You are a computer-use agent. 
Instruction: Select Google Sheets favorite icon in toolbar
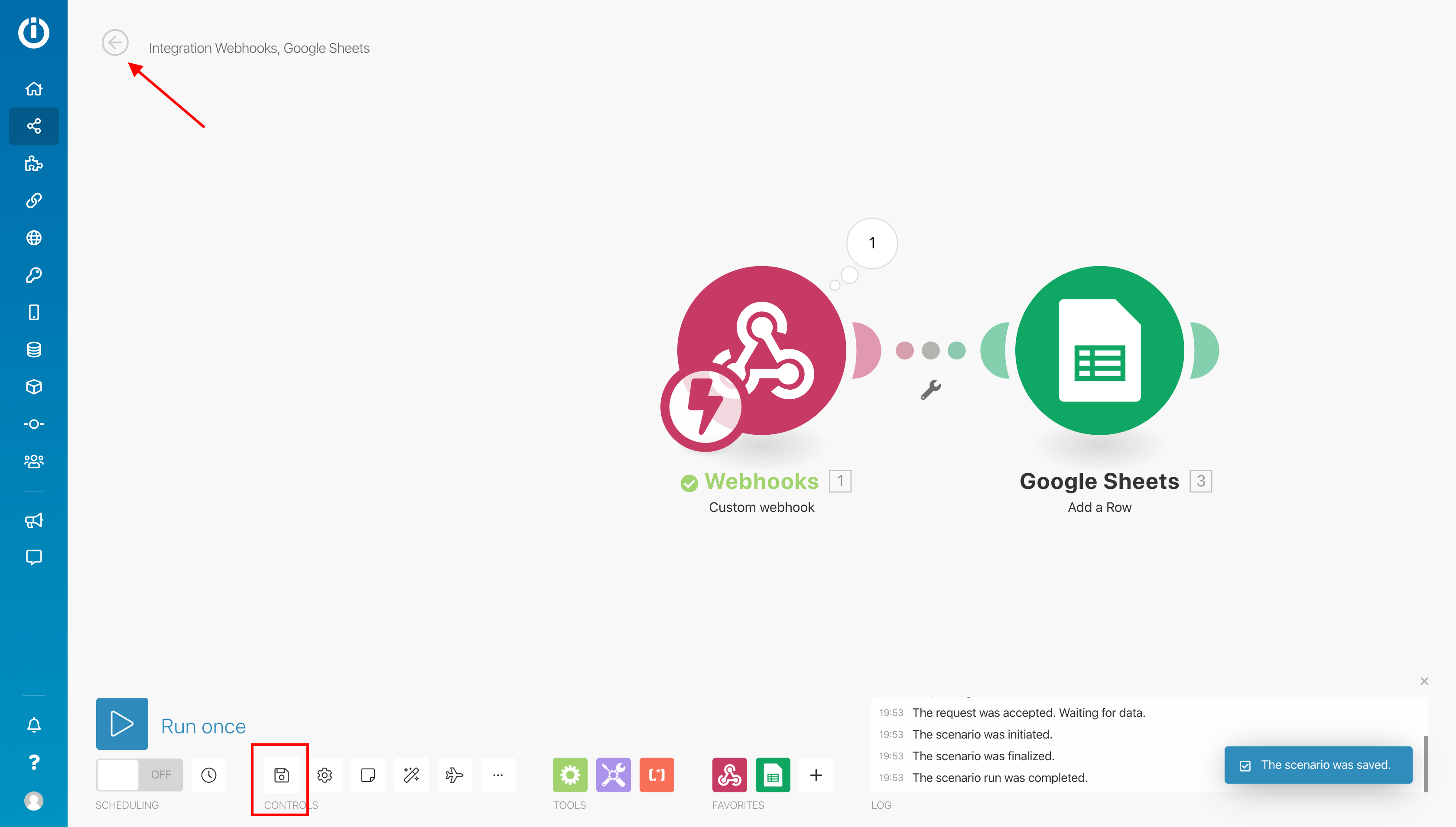point(773,775)
